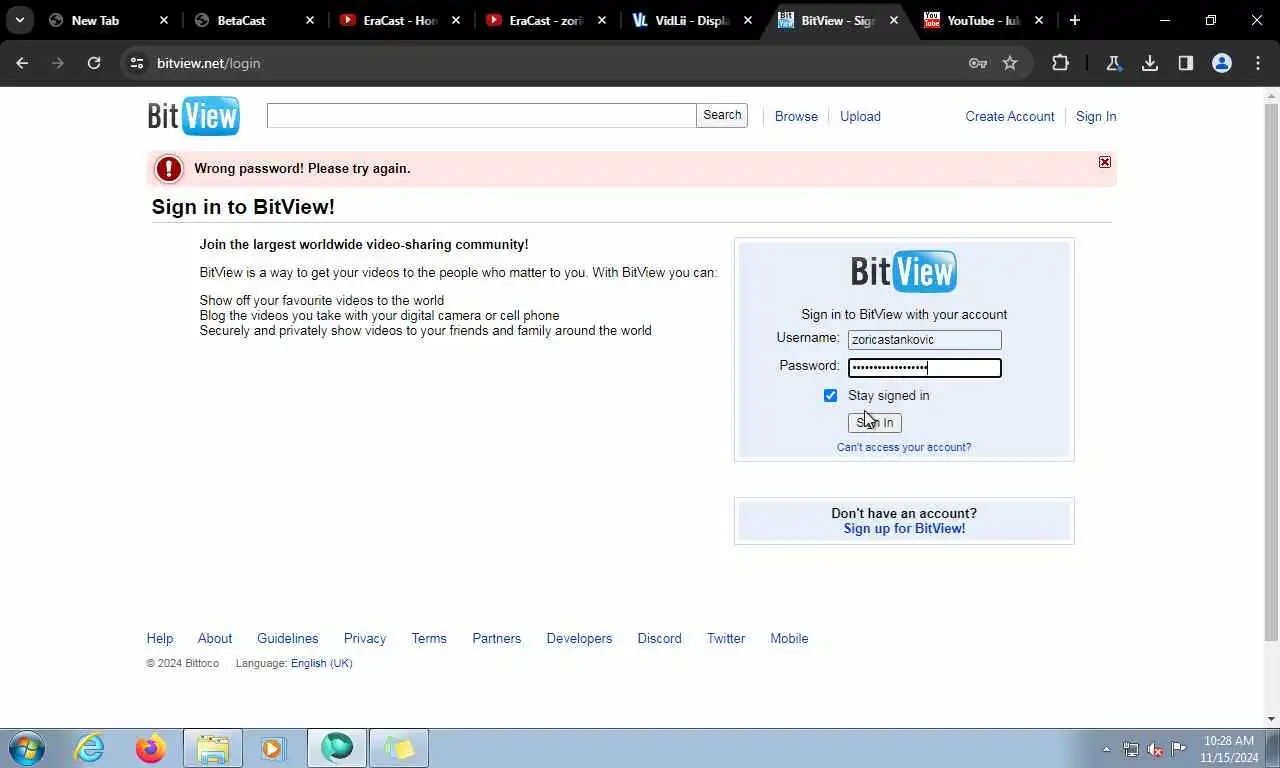
Task: Open the Partners footer link
Action: tap(497, 638)
